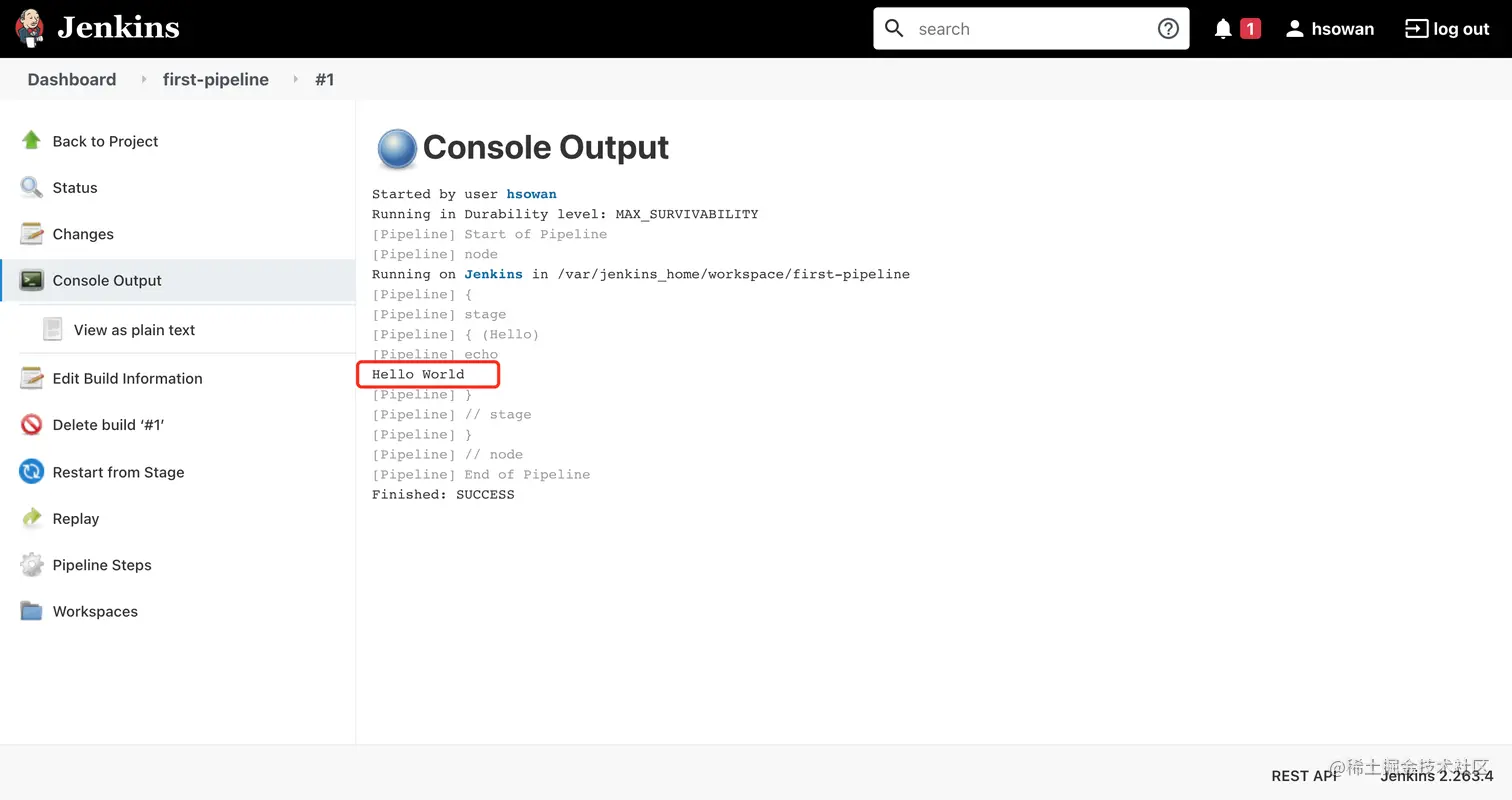Click the Jenkins butler logo icon
The image size is (1512, 800).
[x=30, y=28]
